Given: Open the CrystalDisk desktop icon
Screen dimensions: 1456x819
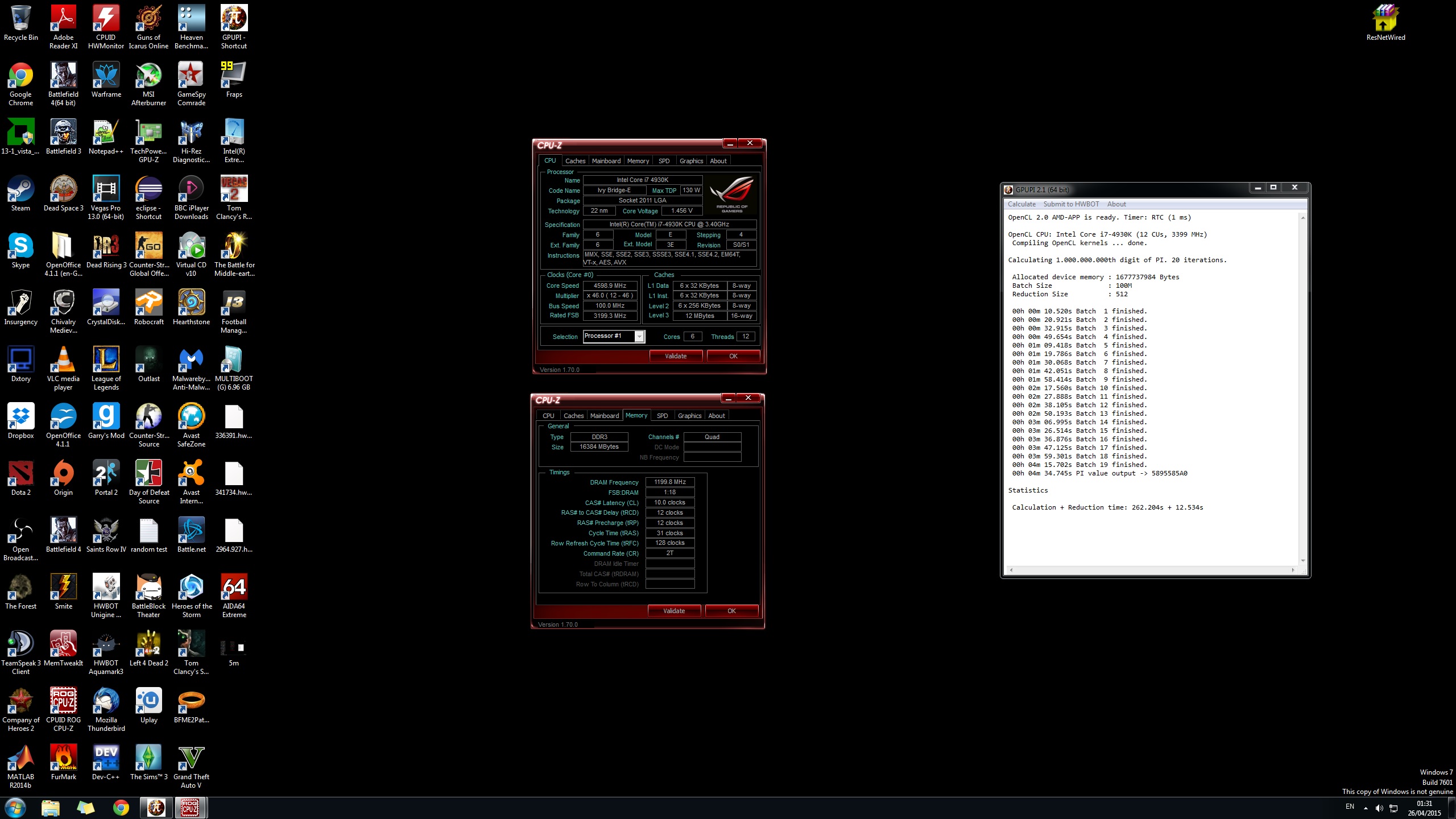Looking at the screenshot, I should pos(106,307).
